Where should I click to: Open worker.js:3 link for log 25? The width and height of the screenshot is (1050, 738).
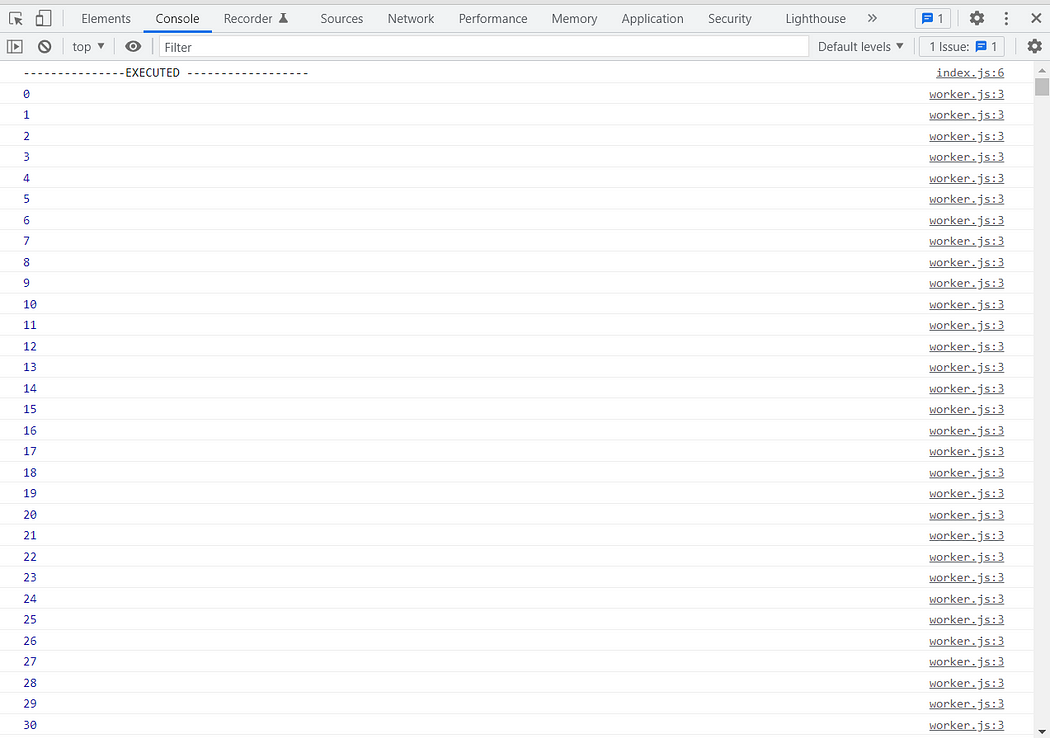click(966, 619)
